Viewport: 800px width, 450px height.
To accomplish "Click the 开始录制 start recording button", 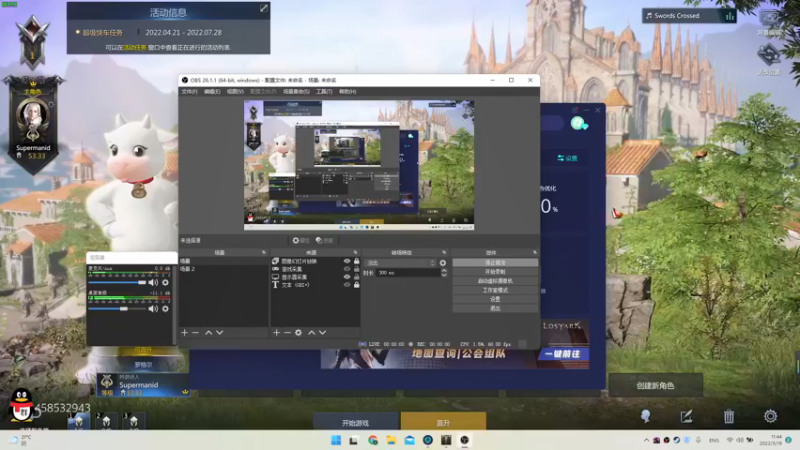I will [x=495, y=272].
